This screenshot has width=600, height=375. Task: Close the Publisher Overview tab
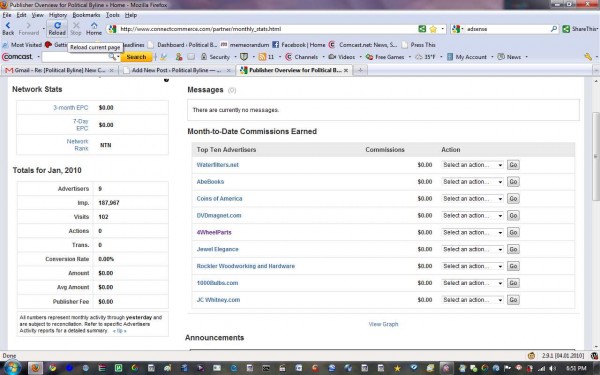(346, 70)
